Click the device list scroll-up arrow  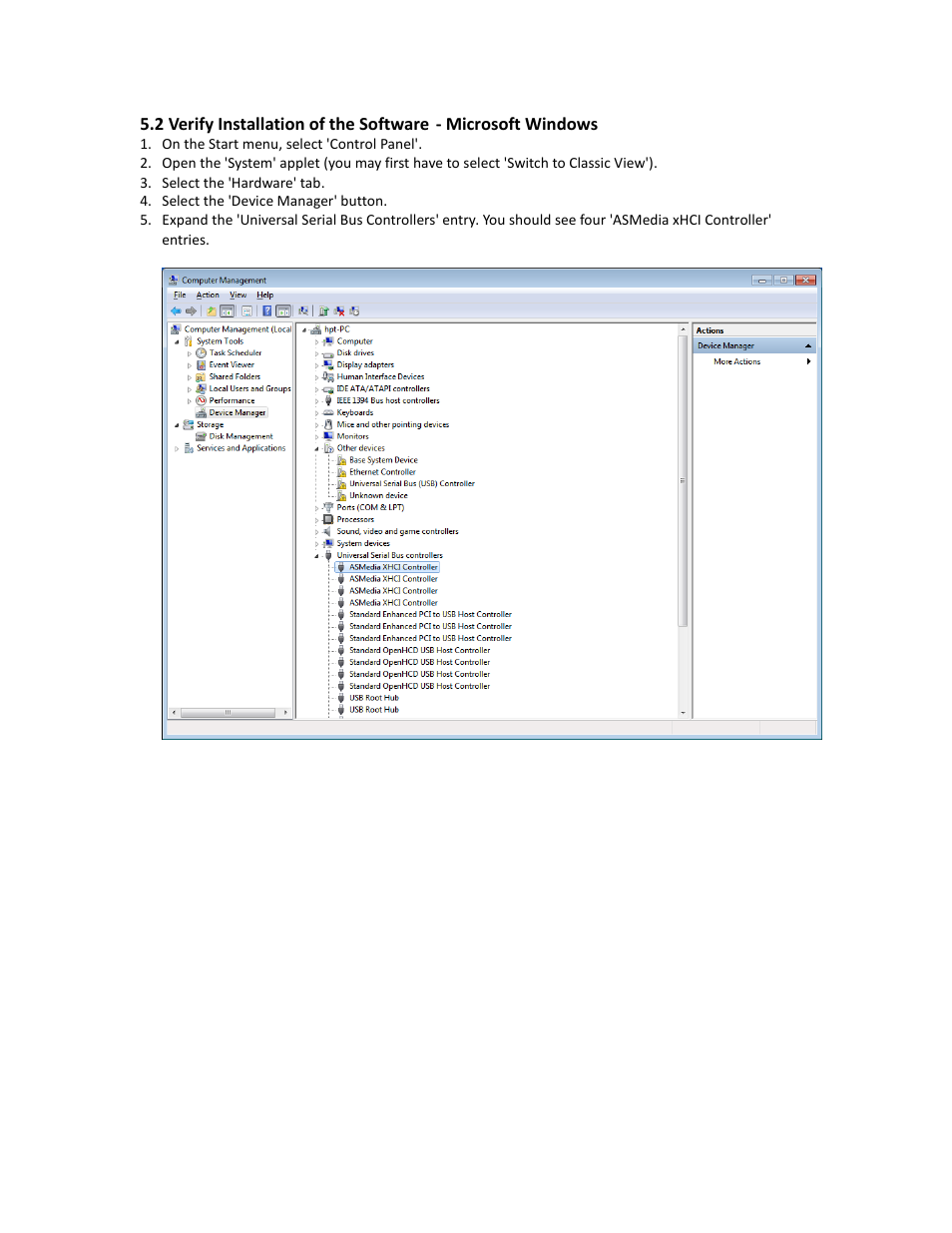(x=684, y=329)
